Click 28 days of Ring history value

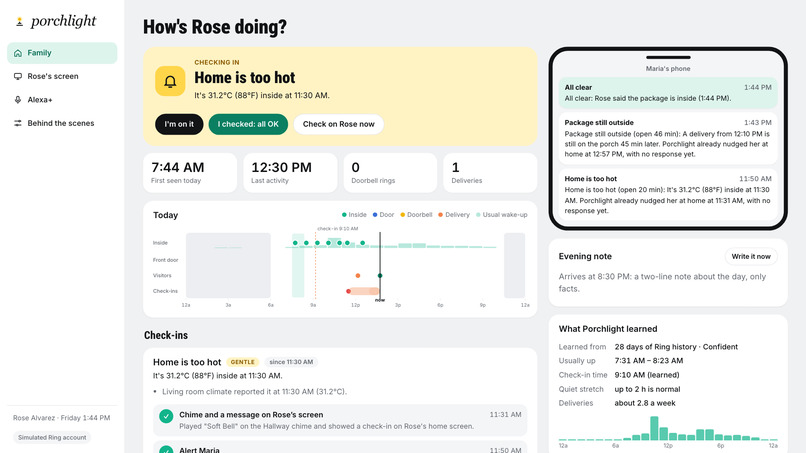(x=676, y=347)
